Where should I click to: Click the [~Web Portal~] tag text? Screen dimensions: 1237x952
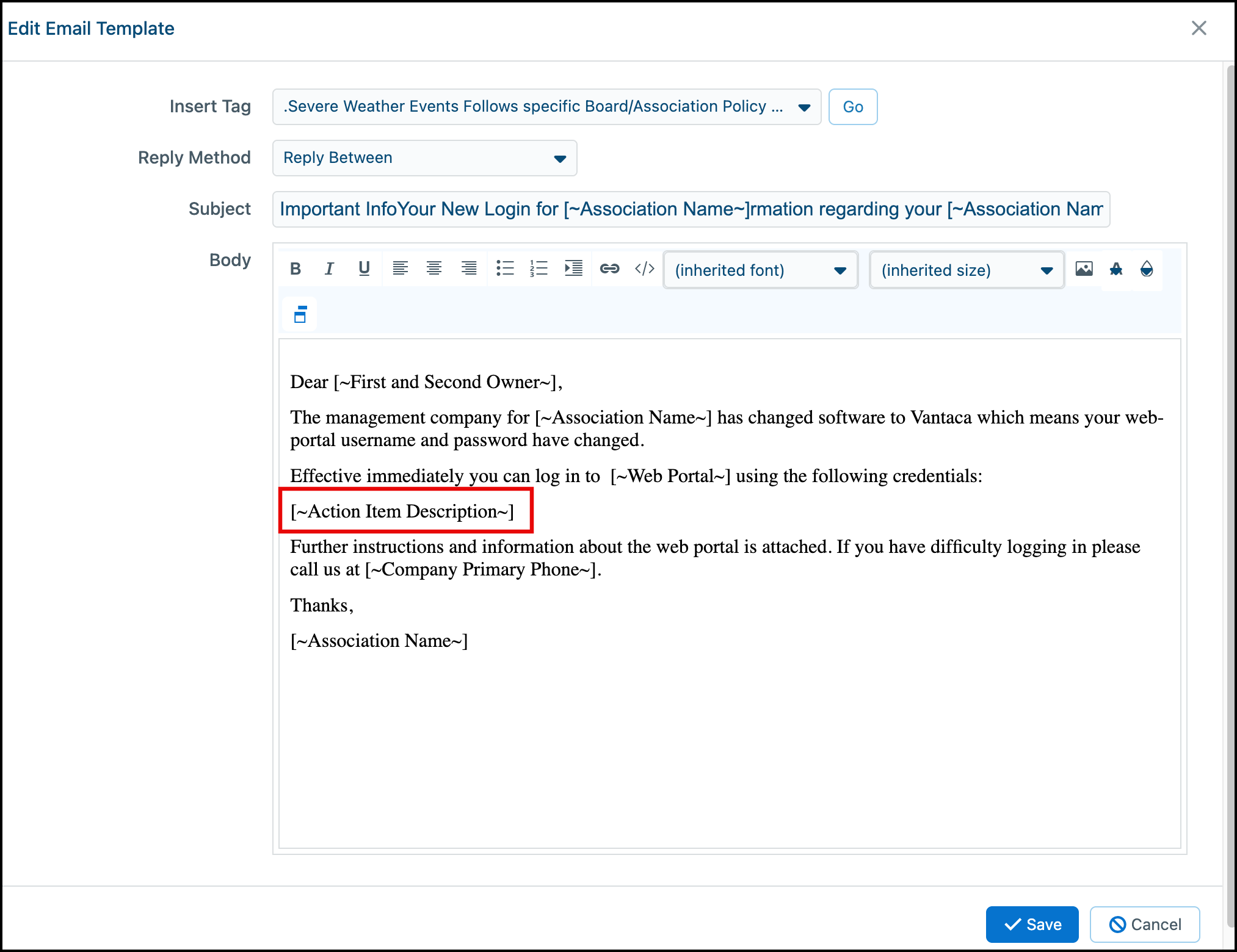click(x=670, y=476)
